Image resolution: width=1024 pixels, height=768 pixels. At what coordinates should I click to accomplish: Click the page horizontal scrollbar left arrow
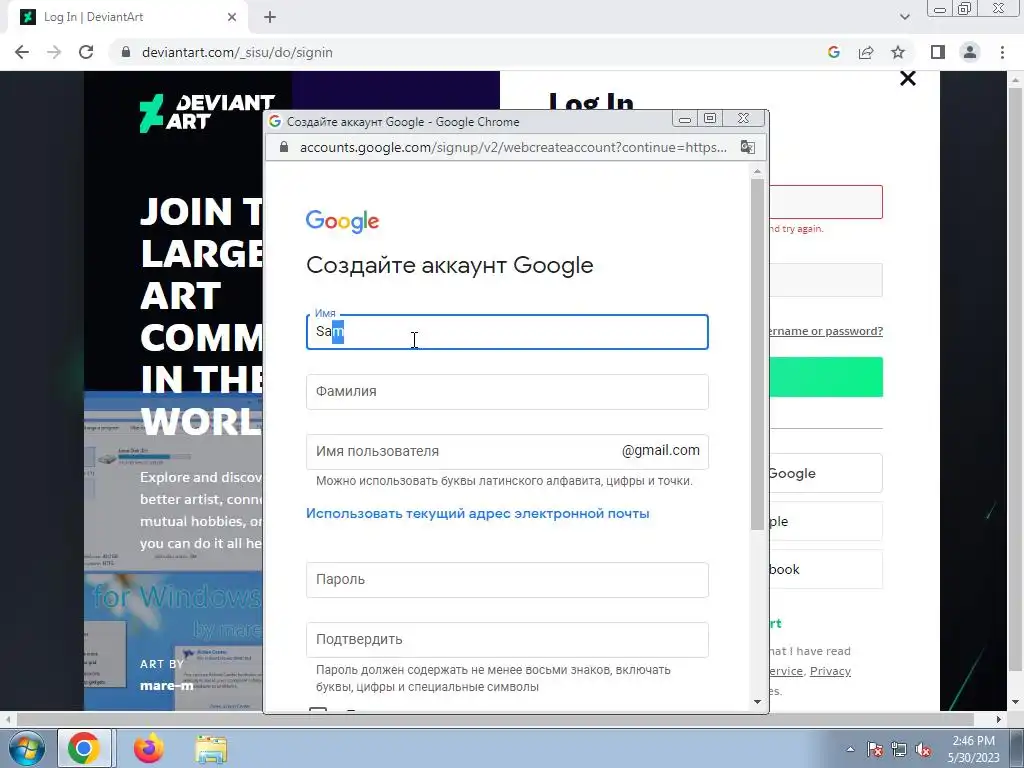(x=7, y=719)
